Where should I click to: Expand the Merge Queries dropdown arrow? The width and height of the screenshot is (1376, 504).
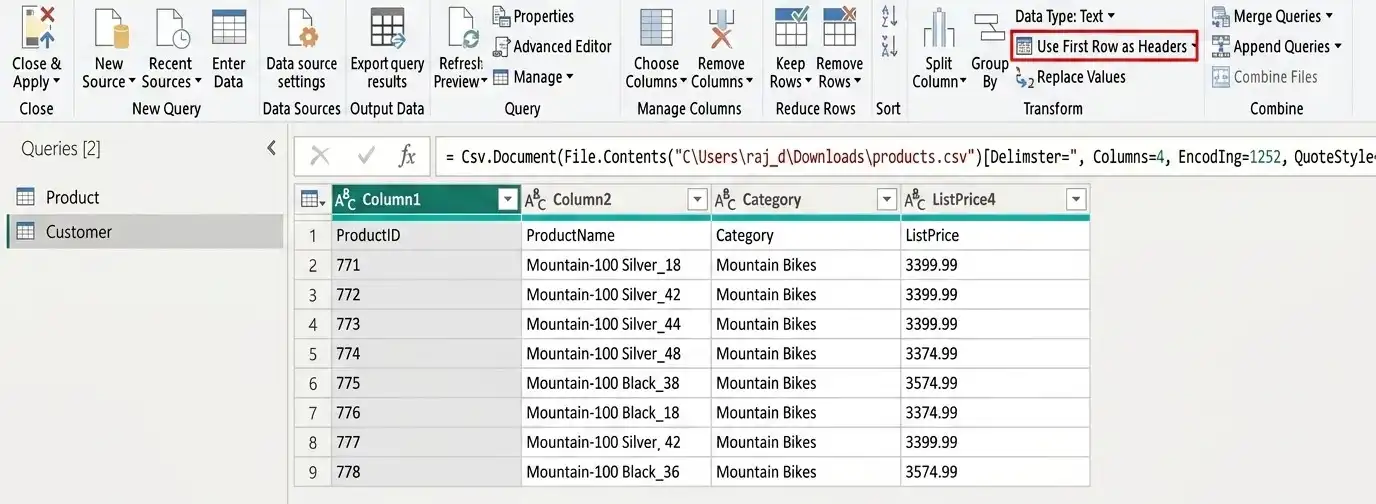(1329, 16)
